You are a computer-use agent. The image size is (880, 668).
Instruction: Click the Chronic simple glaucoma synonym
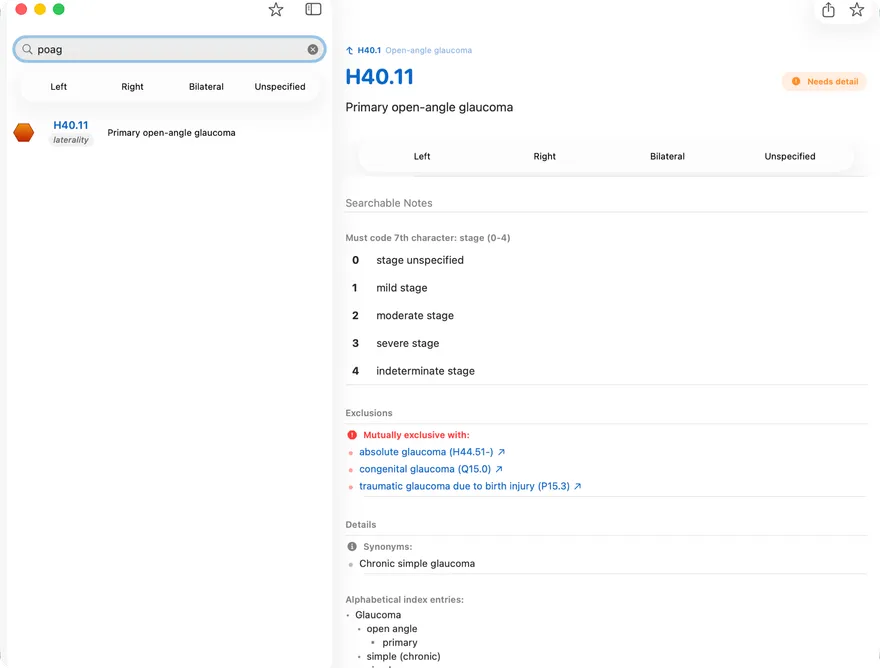pyautogui.click(x=417, y=564)
